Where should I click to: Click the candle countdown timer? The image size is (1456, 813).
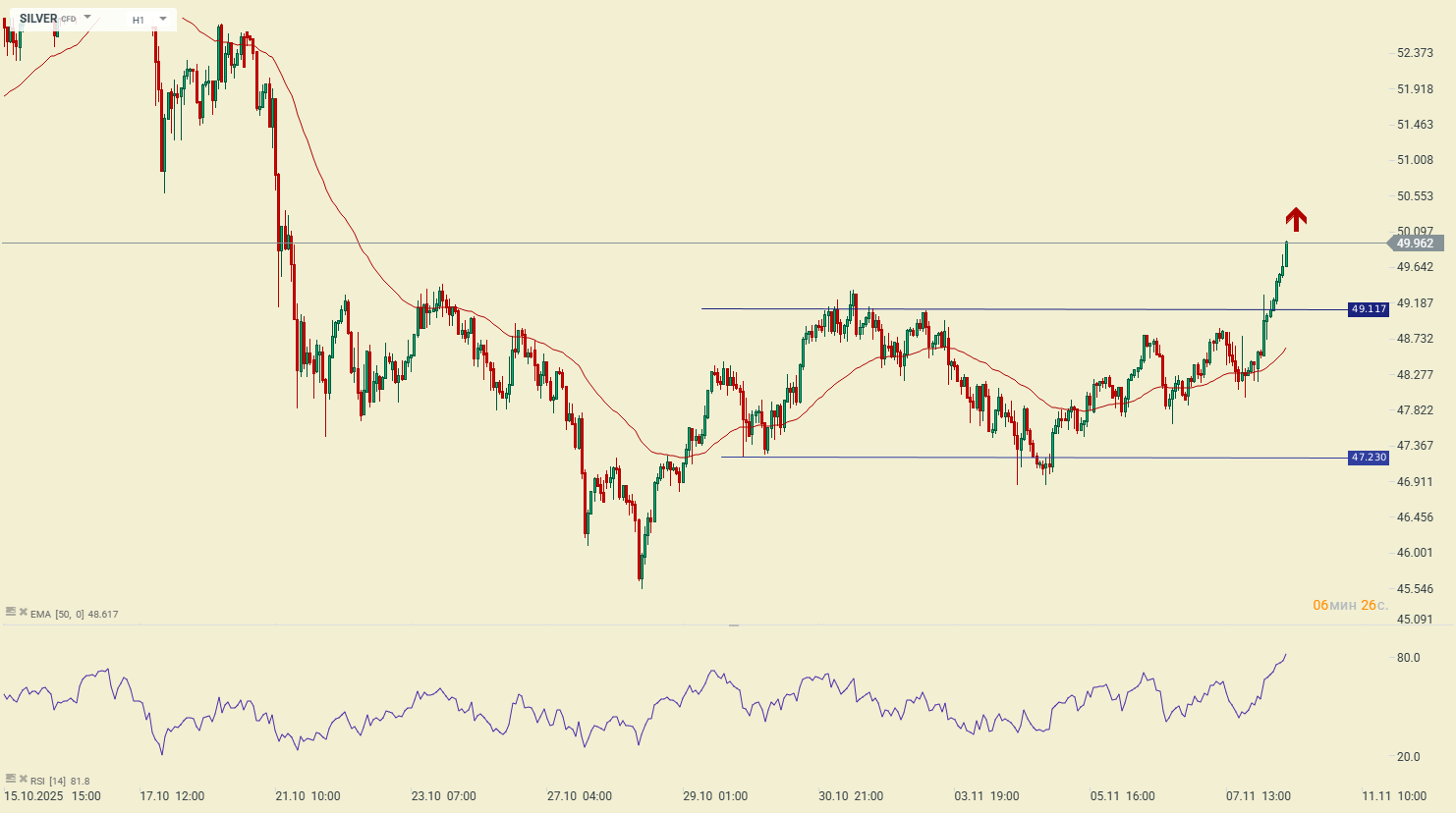(1350, 605)
